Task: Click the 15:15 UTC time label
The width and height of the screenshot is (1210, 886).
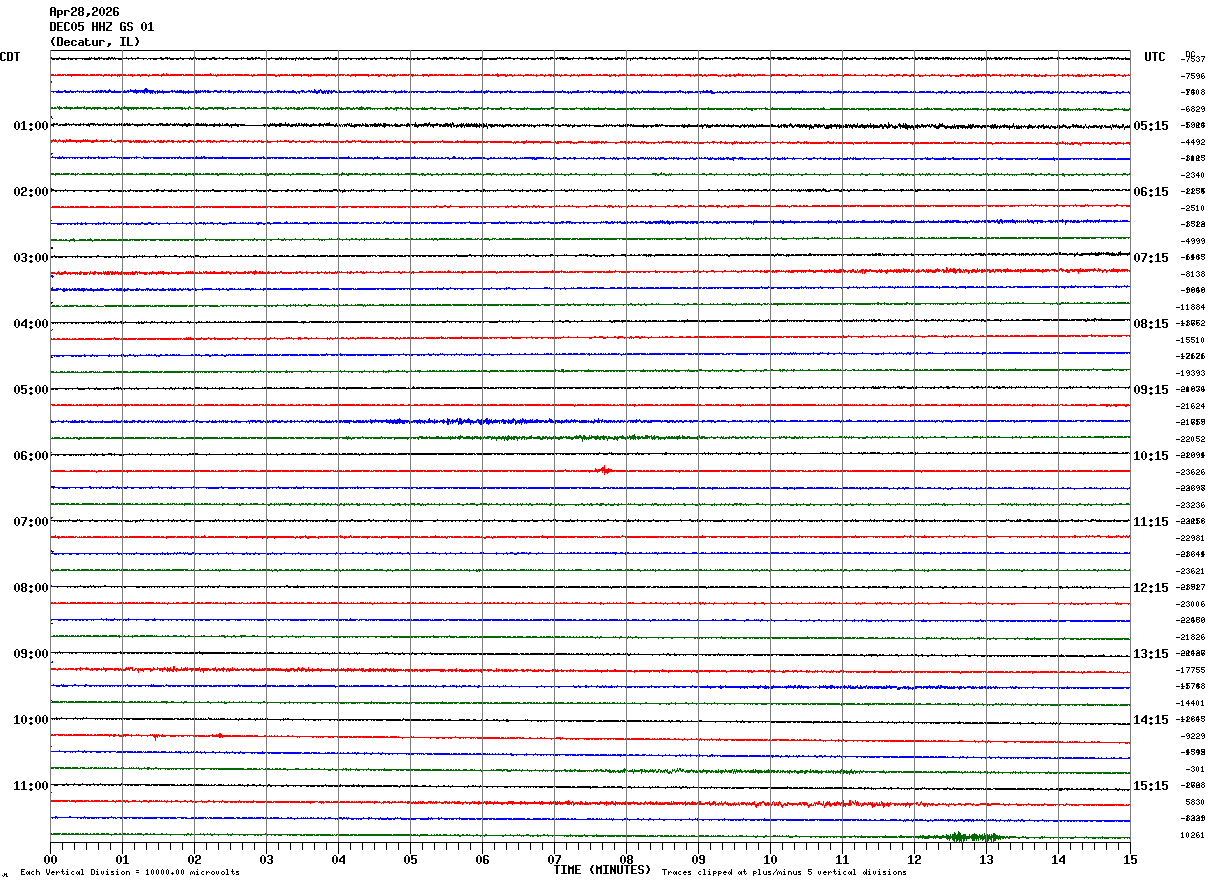Action: pyautogui.click(x=1152, y=786)
